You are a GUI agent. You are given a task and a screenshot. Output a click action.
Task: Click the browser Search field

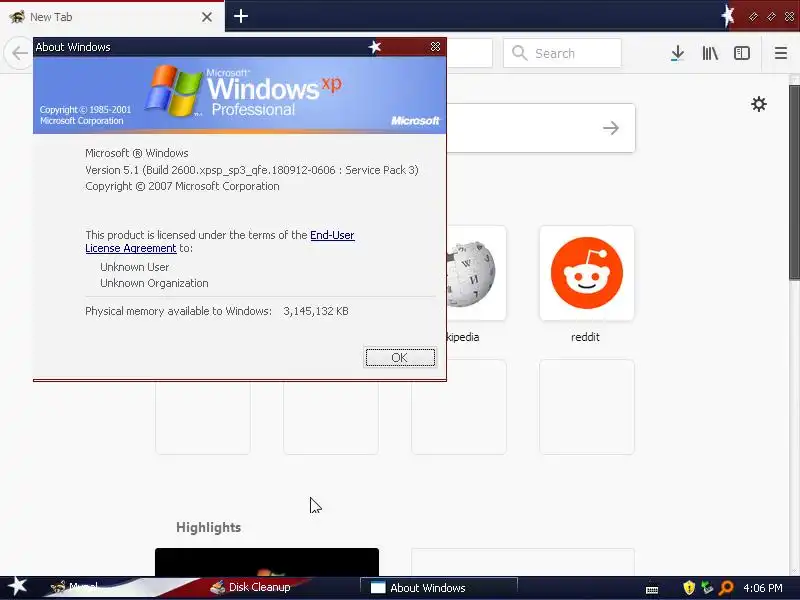[x=562, y=53]
